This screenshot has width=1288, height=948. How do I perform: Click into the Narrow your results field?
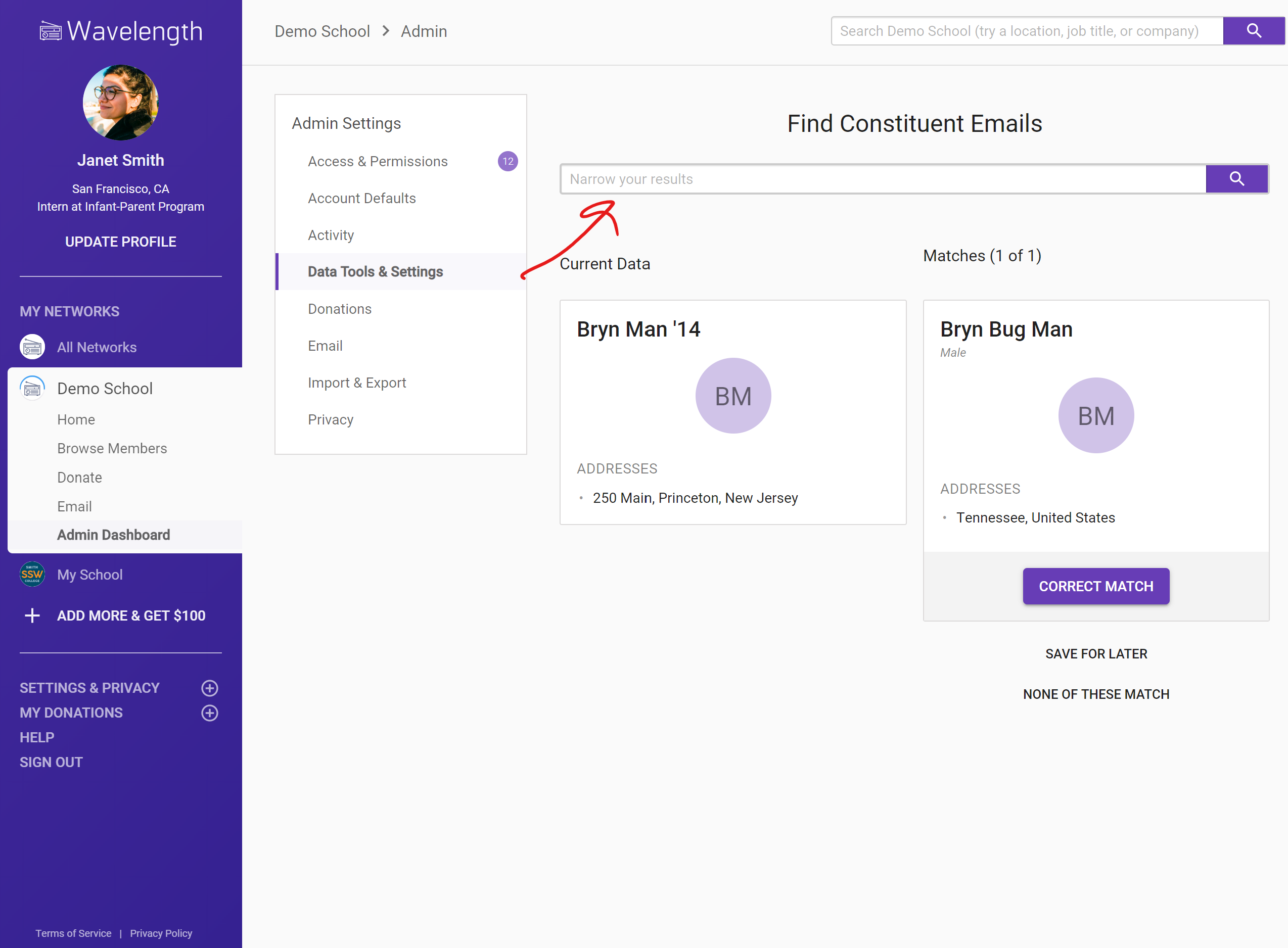(x=883, y=179)
